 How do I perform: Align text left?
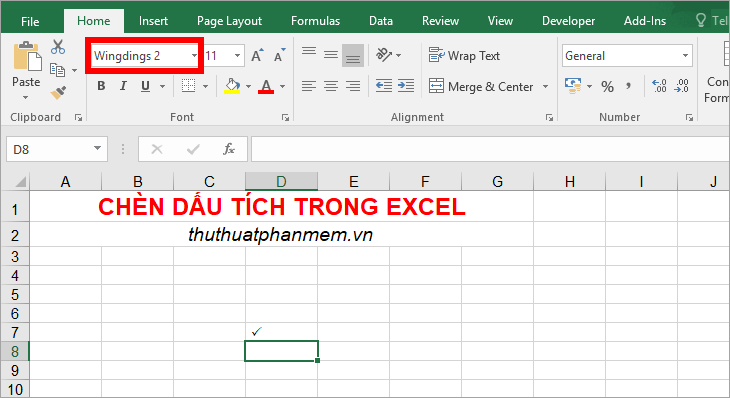[x=309, y=86]
